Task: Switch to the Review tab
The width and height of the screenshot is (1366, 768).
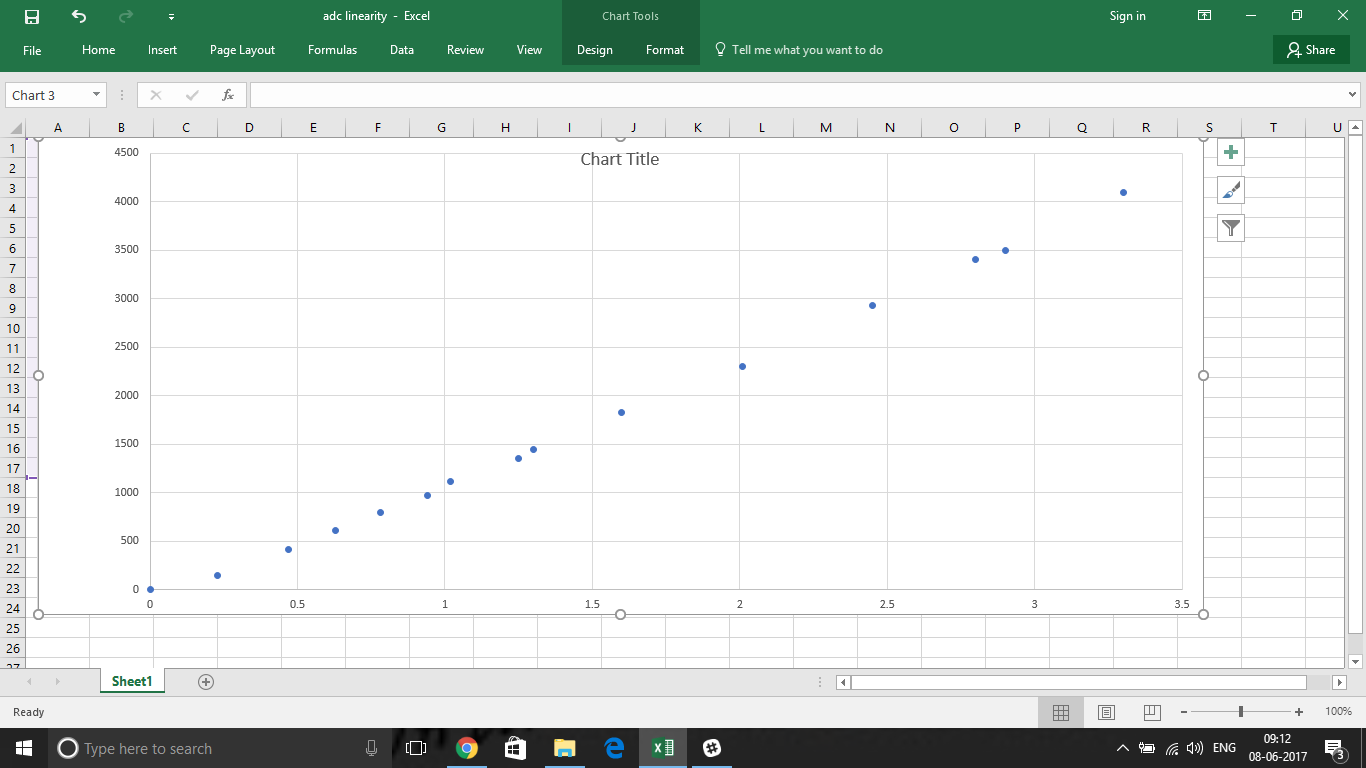Action: [x=465, y=50]
